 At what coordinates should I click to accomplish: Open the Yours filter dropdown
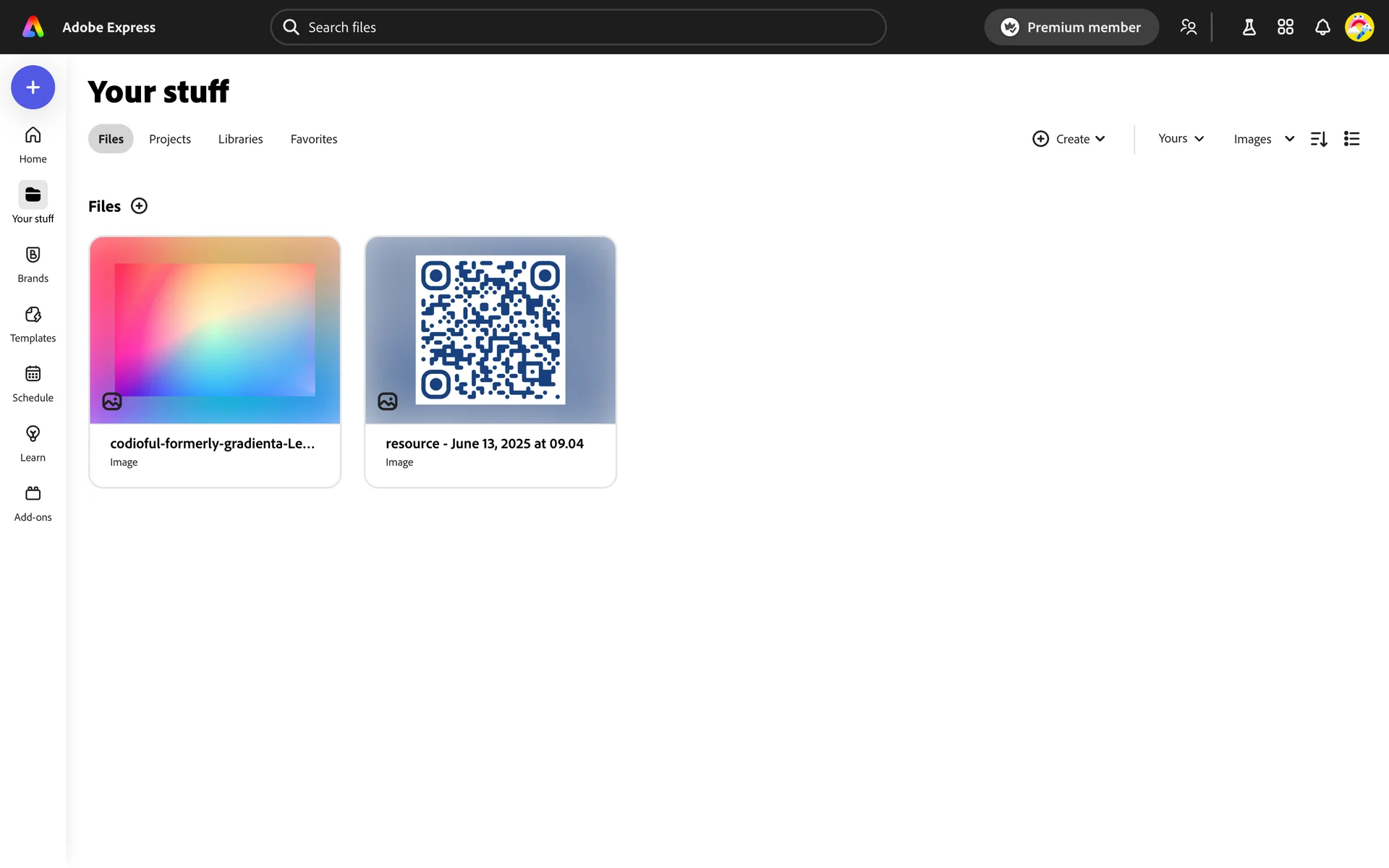coord(1181,139)
